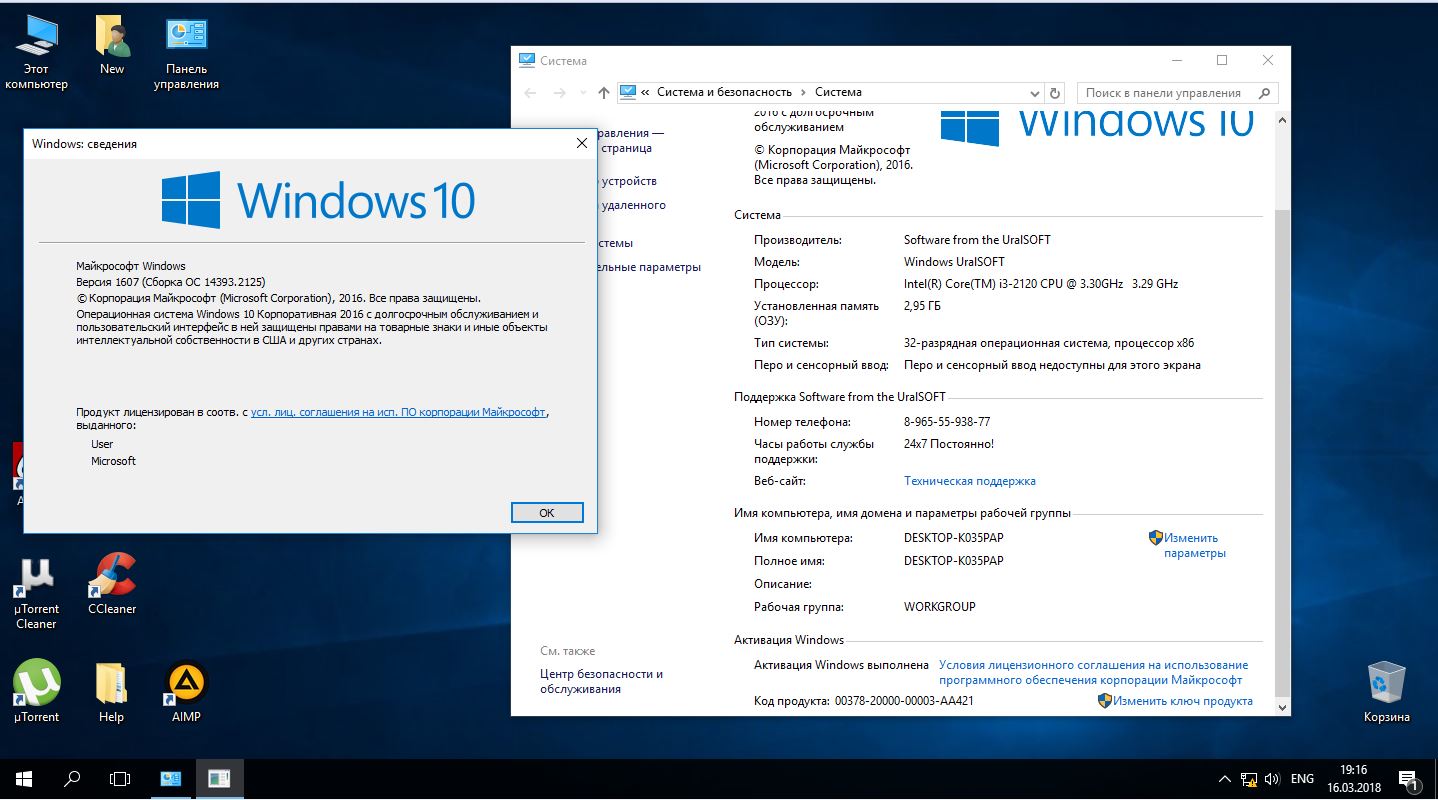This screenshot has width=1438, height=800.
Task: Focus the Поиск в панели управления field
Action: (x=1166, y=93)
